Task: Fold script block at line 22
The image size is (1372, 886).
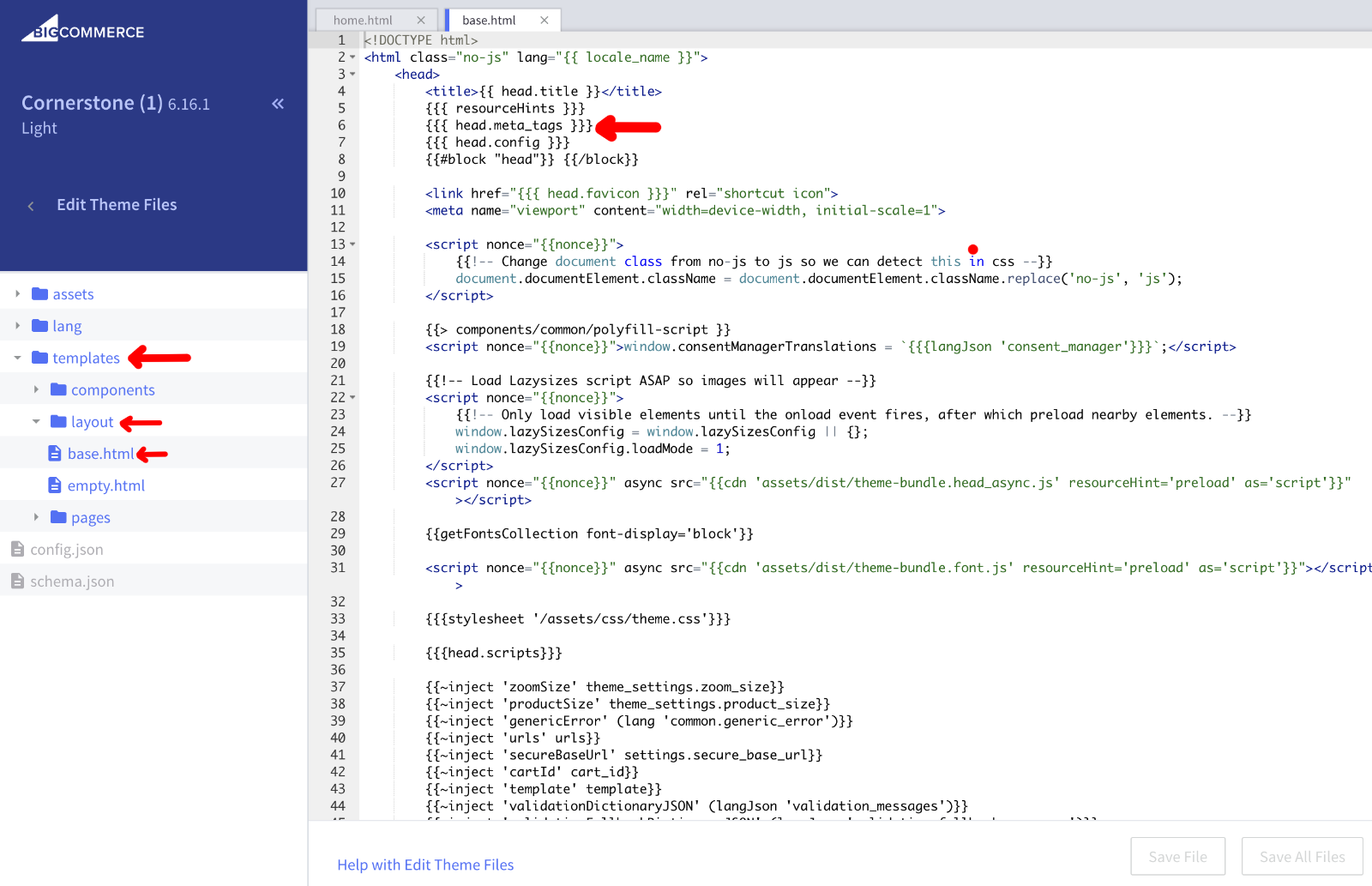Action: [352, 398]
